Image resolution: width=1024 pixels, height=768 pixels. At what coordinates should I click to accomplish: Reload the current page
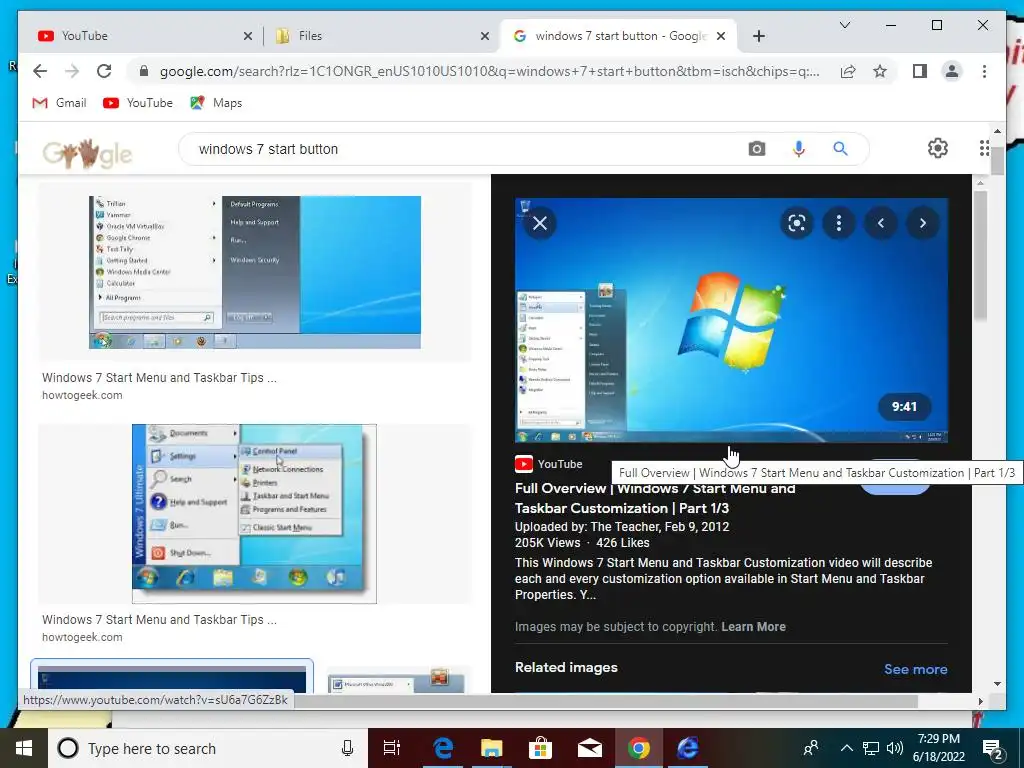tap(104, 71)
